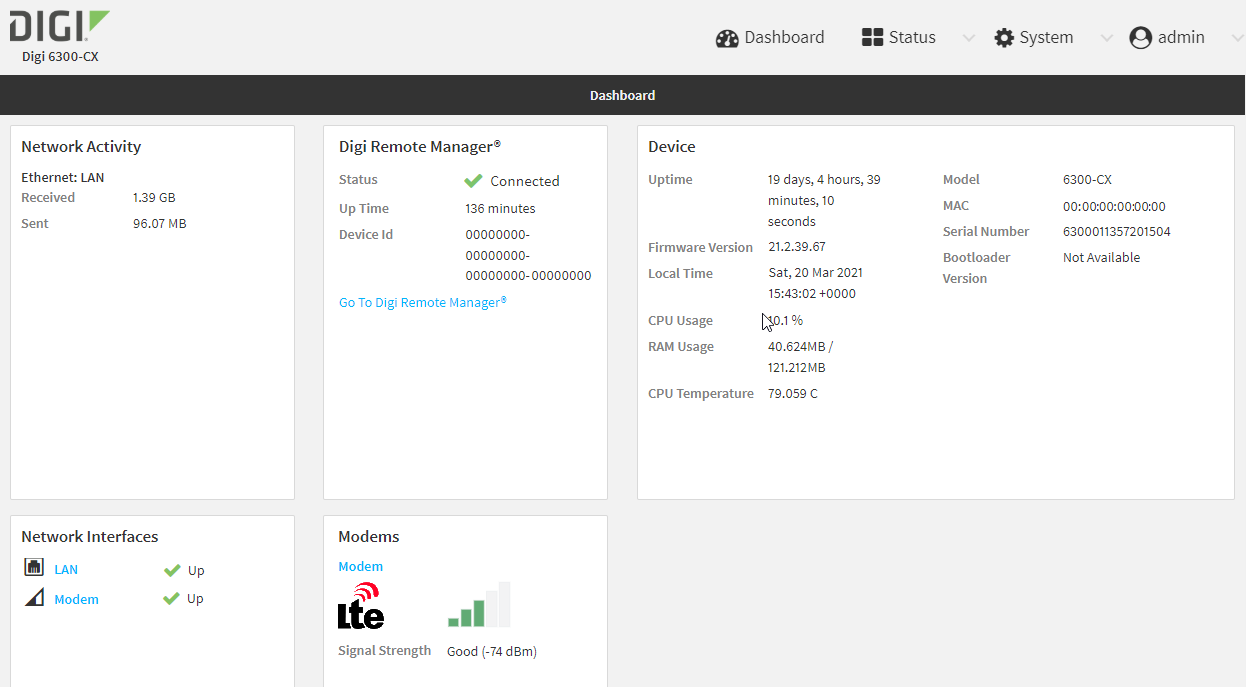Click the CPU Temperature 79.059 C

tap(793, 394)
